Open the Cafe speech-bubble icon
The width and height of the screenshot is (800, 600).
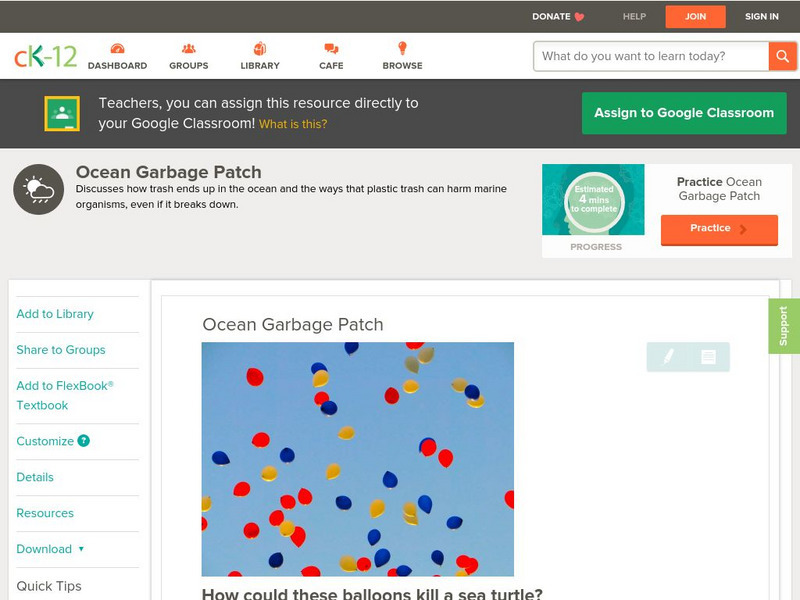pyautogui.click(x=329, y=47)
